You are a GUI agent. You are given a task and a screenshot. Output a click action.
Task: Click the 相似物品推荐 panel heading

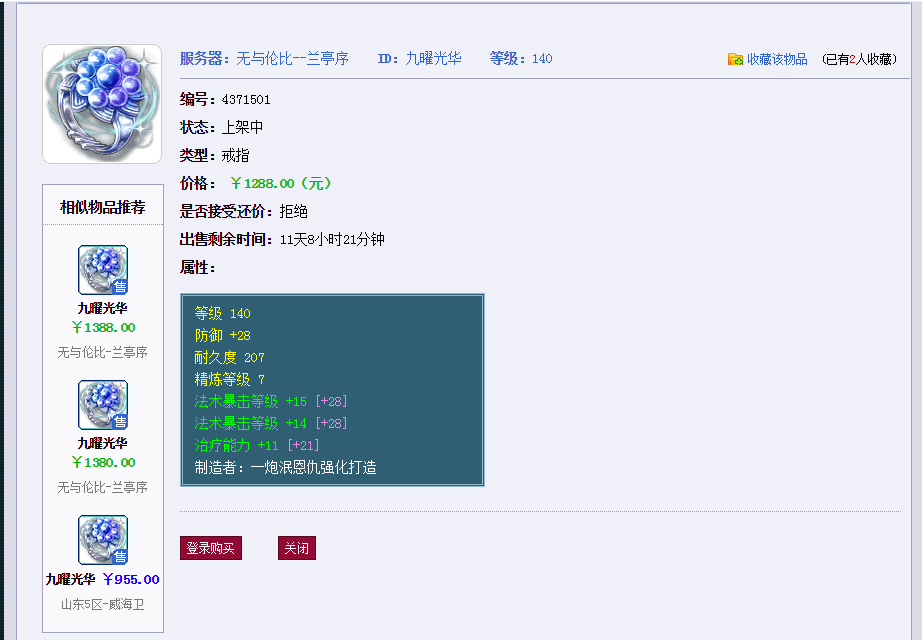click(x=102, y=207)
